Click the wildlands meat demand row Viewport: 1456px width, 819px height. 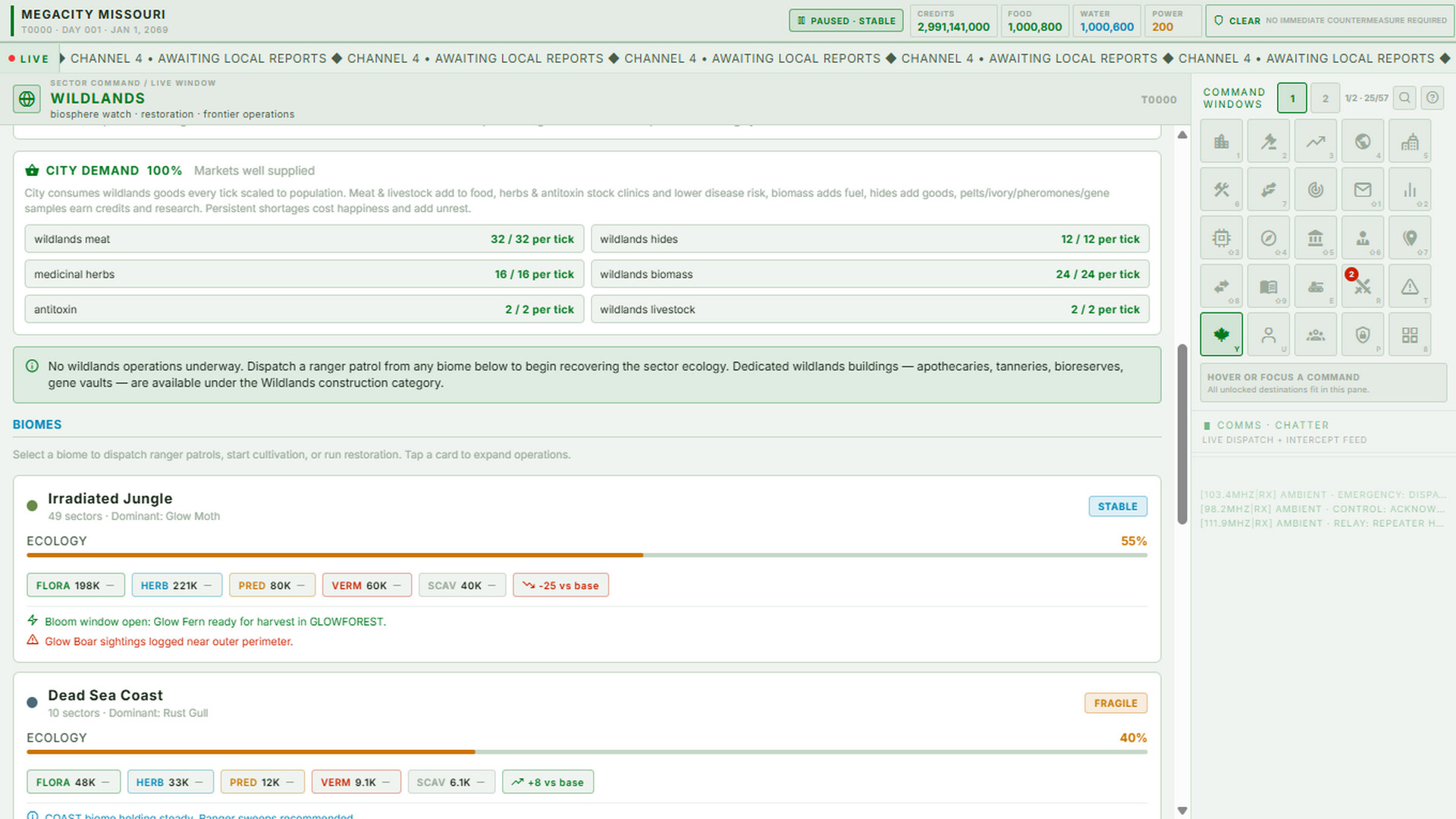click(304, 239)
